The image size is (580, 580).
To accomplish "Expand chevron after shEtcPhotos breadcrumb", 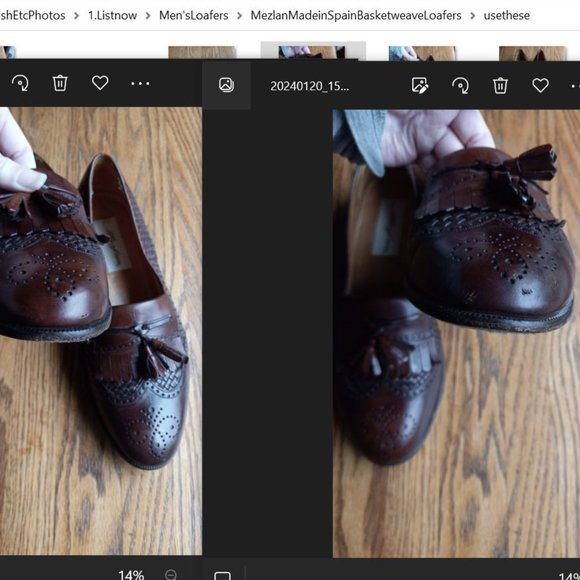I will pos(76,16).
